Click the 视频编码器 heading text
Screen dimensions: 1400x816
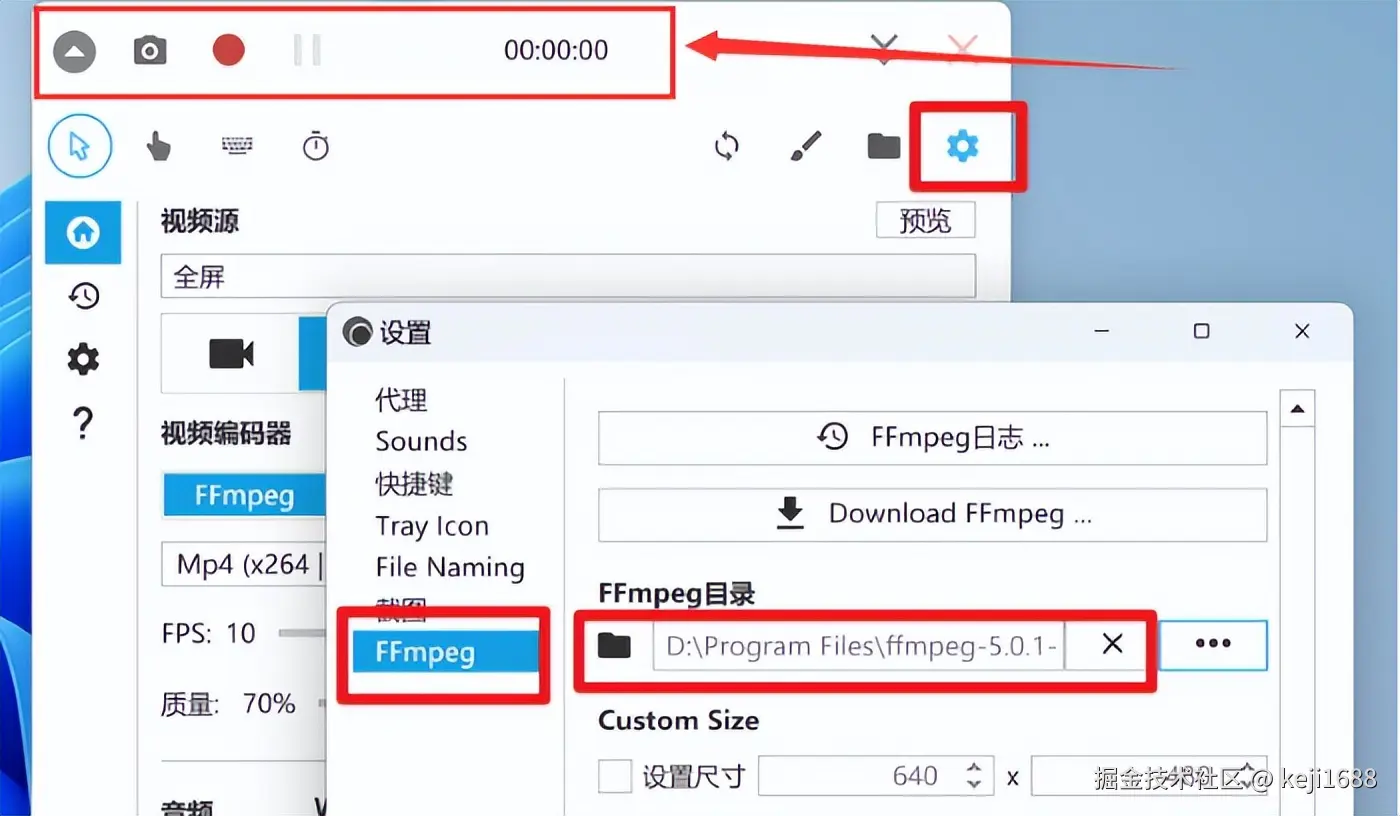coord(226,433)
